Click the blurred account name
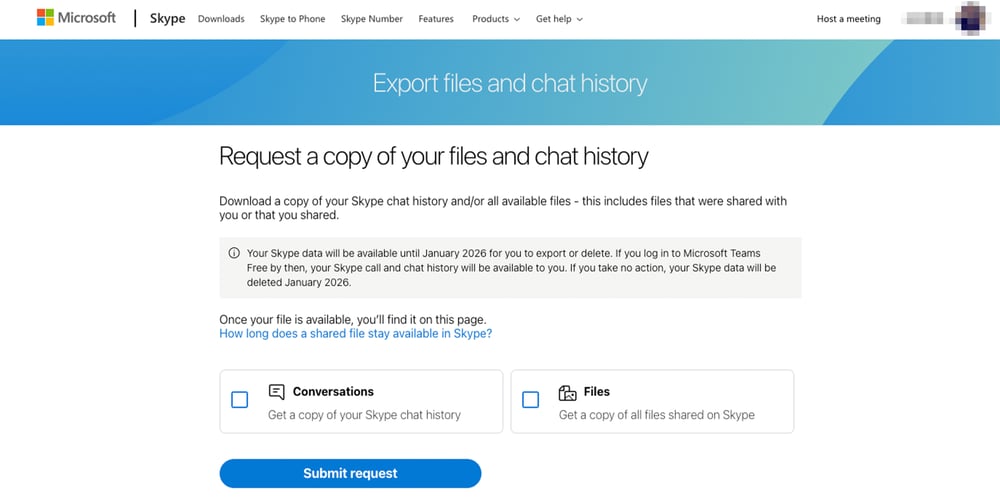Screen dimensions: 1000x498 click(x=925, y=19)
